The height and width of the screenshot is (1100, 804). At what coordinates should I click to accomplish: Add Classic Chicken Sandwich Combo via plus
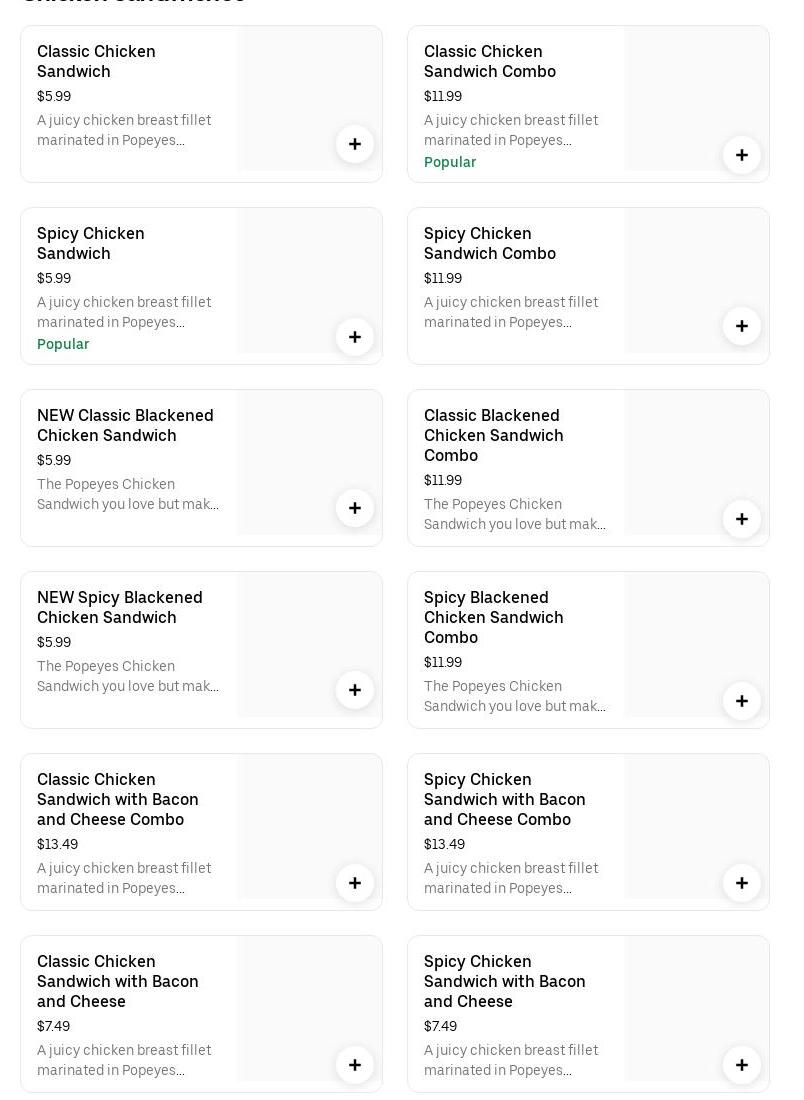tap(742, 155)
